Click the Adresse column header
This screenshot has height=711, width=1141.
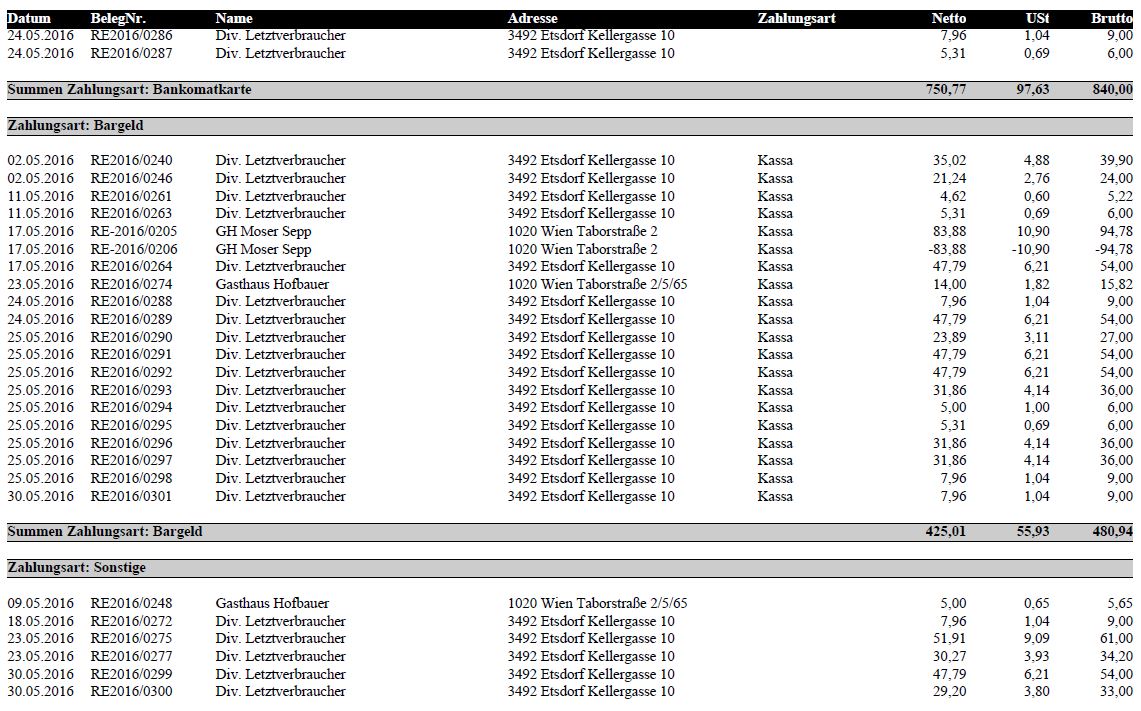coord(532,18)
